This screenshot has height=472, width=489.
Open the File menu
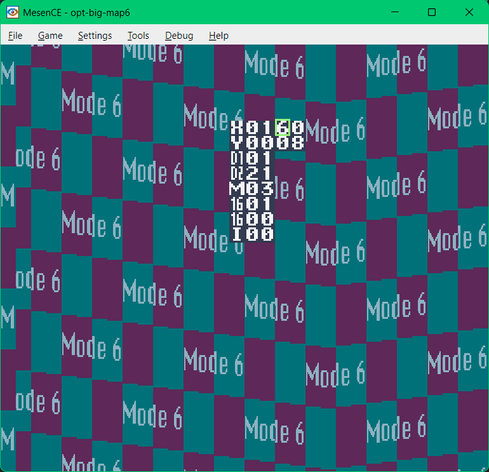point(15,35)
